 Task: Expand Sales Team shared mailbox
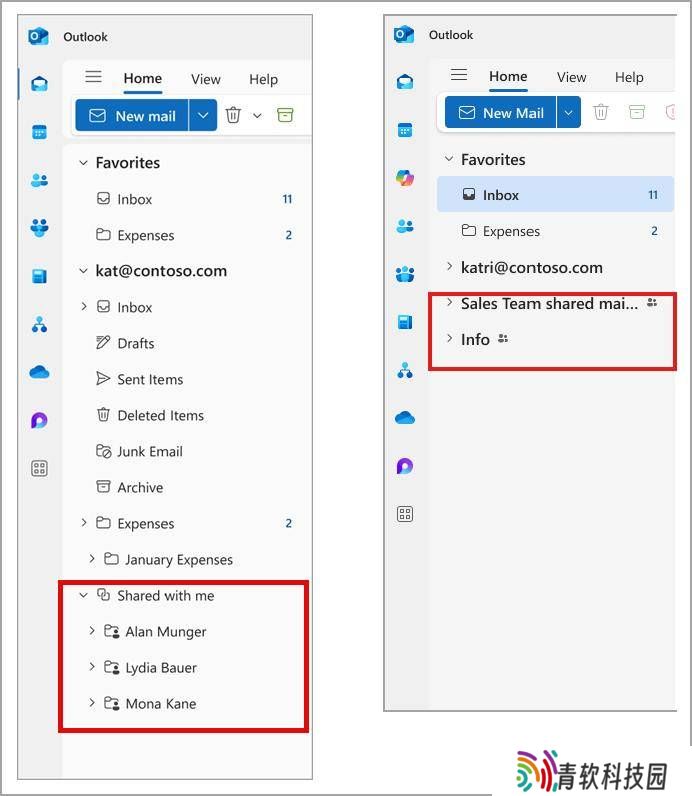coord(449,303)
